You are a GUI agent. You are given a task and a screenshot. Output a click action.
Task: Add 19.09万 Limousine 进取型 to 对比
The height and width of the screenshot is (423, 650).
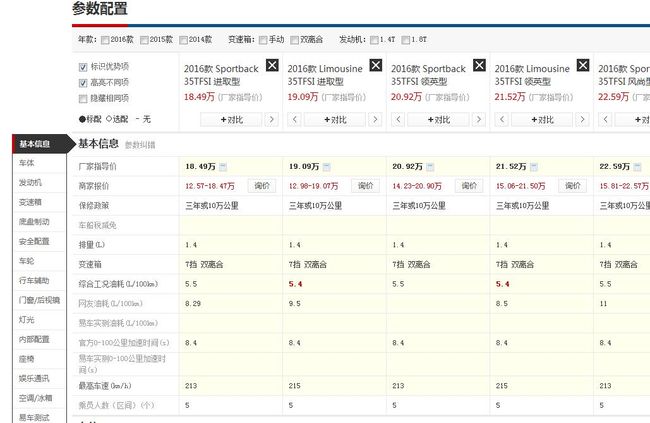pyautogui.click(x=335, y=119)
